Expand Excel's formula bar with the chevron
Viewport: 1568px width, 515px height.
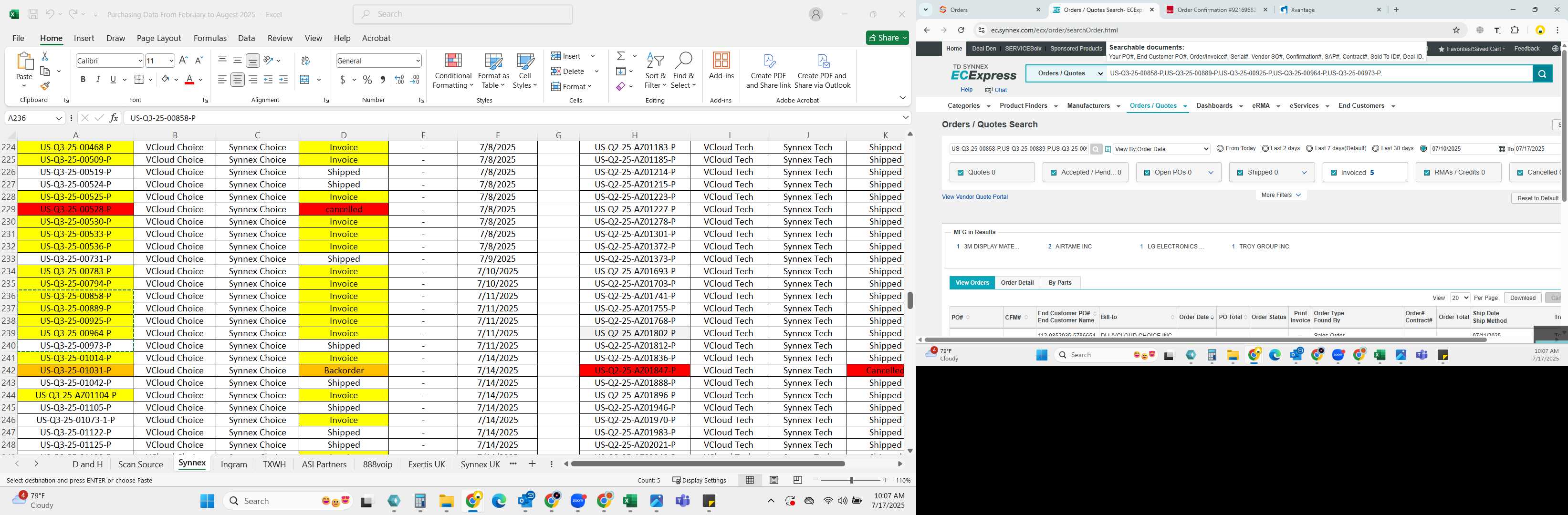pos(905,118)
